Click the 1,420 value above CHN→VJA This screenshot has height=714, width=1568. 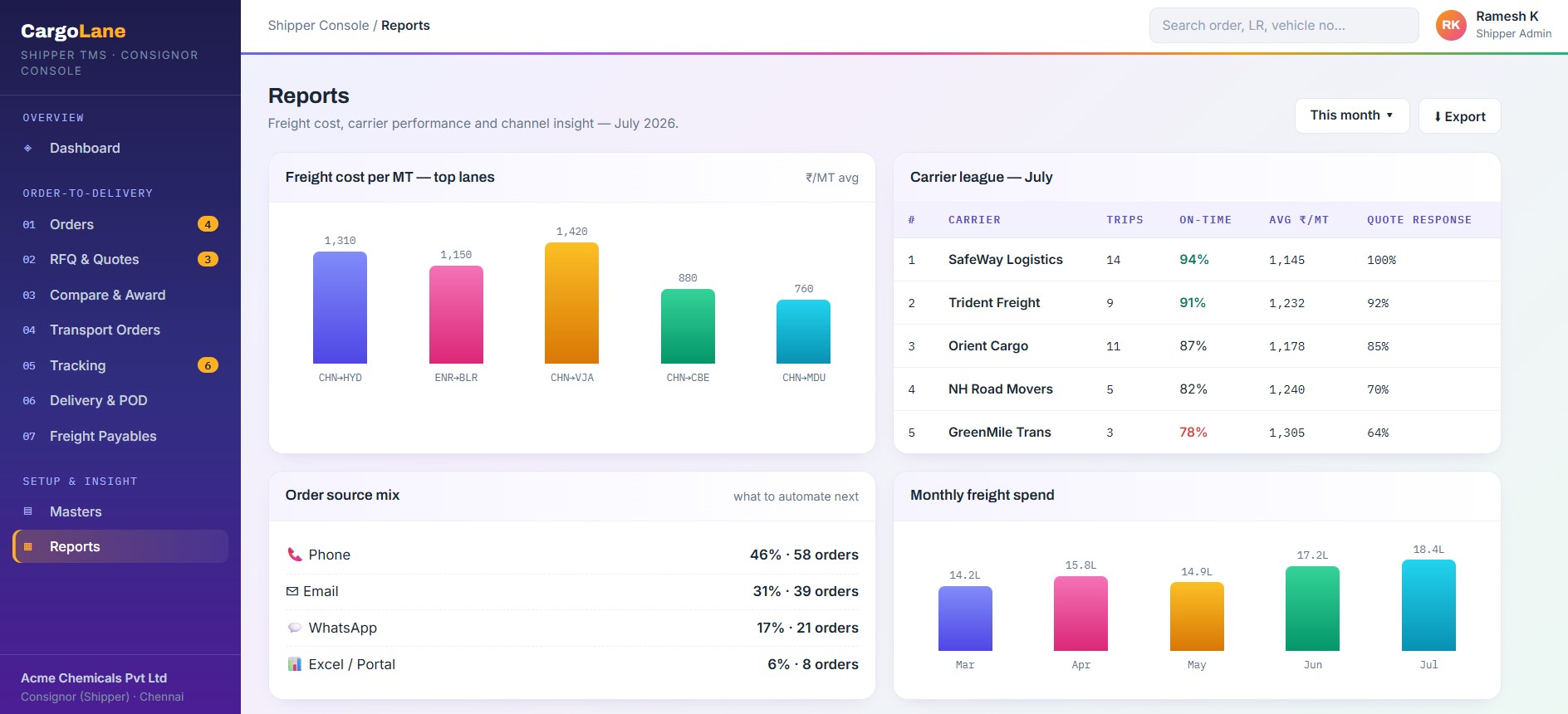point(571,232)
